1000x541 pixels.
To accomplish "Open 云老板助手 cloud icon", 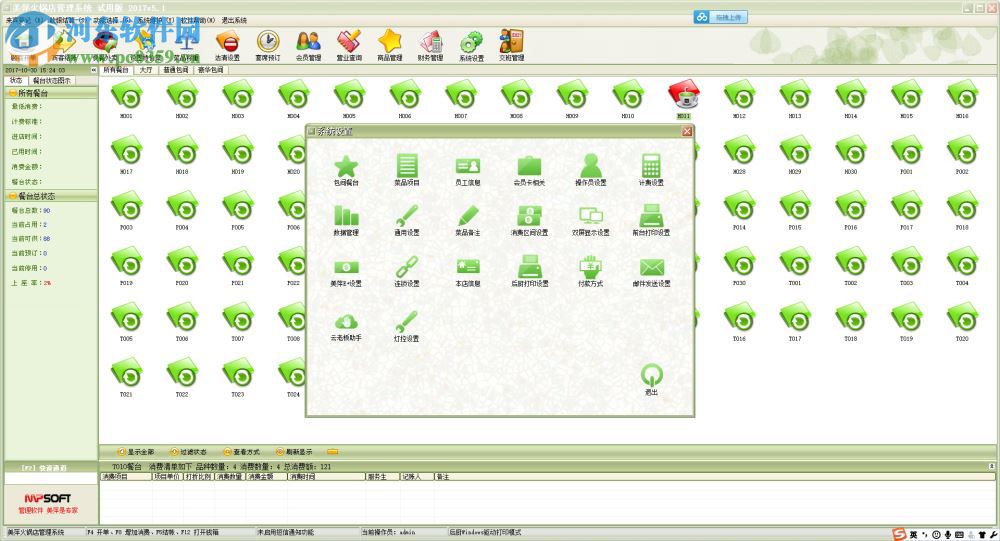I will pos(346,324).
